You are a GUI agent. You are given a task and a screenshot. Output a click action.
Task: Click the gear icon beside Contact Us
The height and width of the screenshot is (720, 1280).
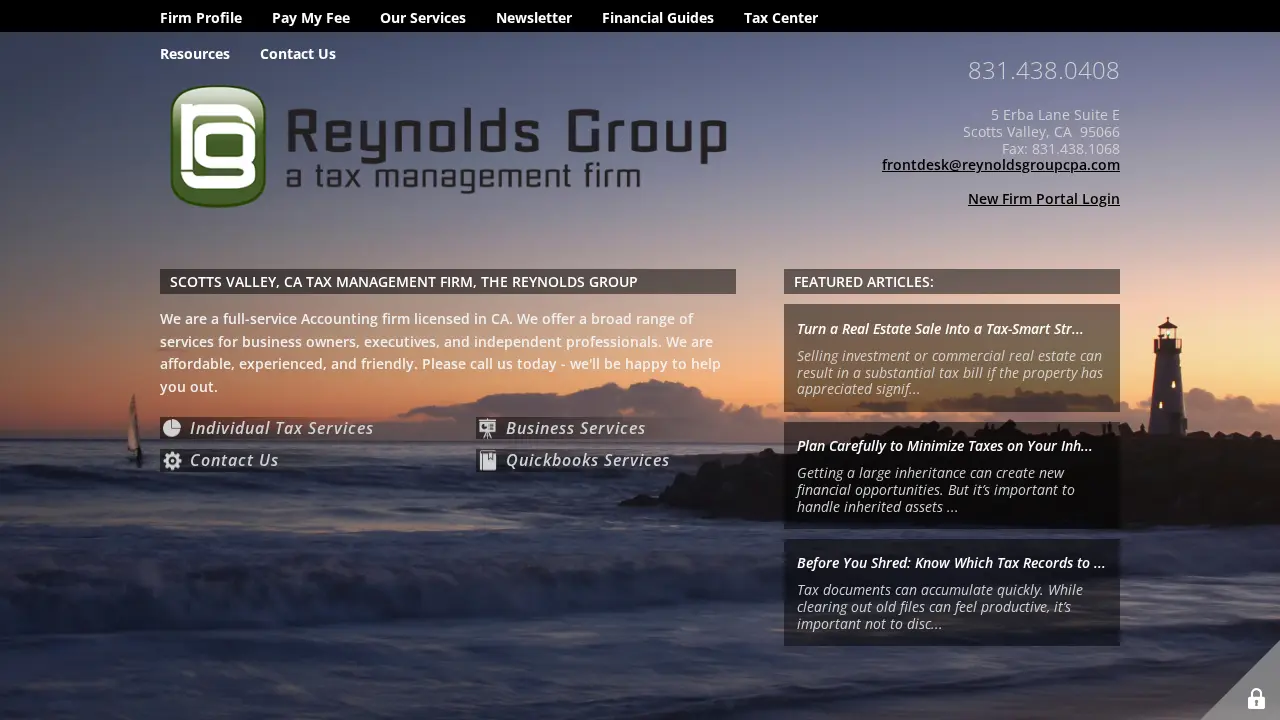point(172,460)
